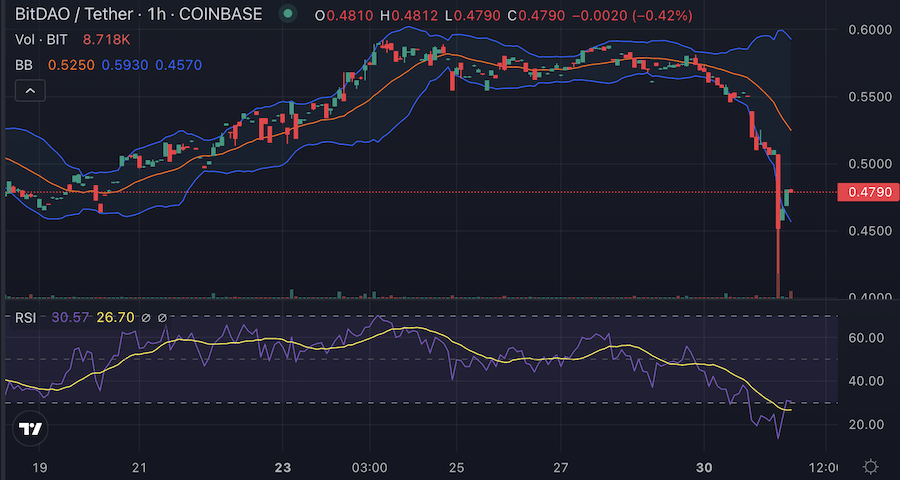Click the Vol · BIT indicator label

[x=41, y=40]
